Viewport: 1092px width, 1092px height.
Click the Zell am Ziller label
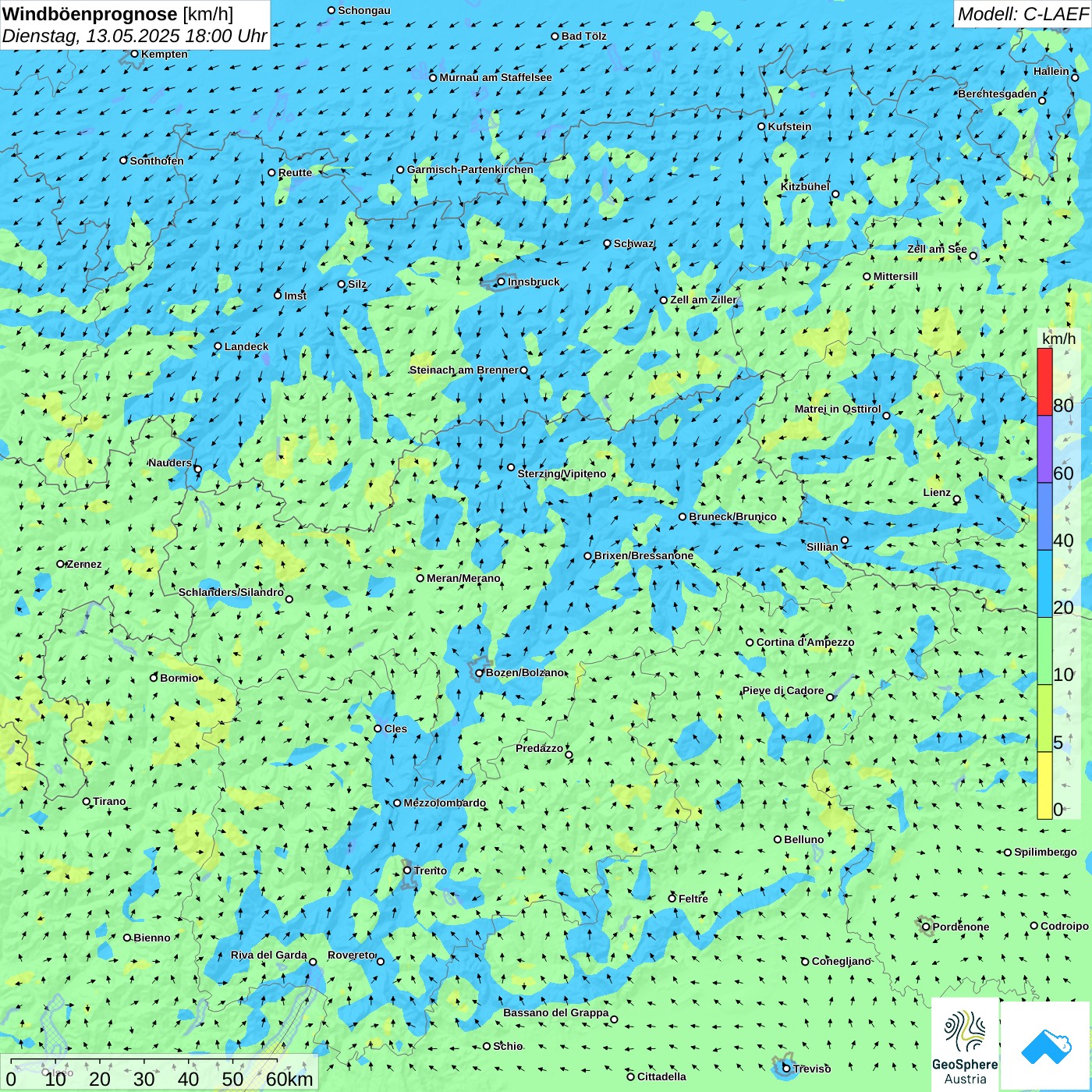tap(703, 300)
